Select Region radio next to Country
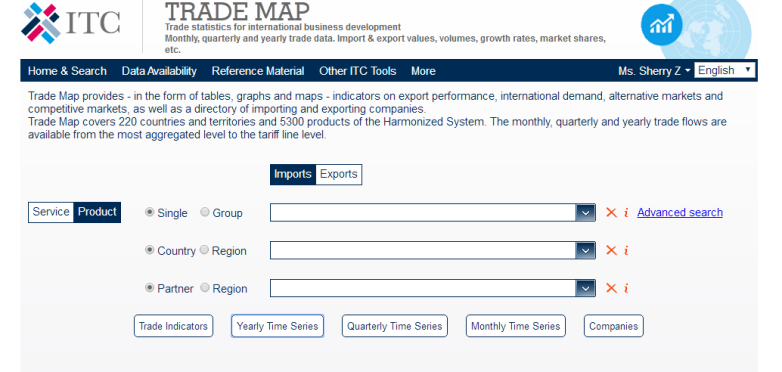This screenshot has height=372, width=782. coord(204,250)
